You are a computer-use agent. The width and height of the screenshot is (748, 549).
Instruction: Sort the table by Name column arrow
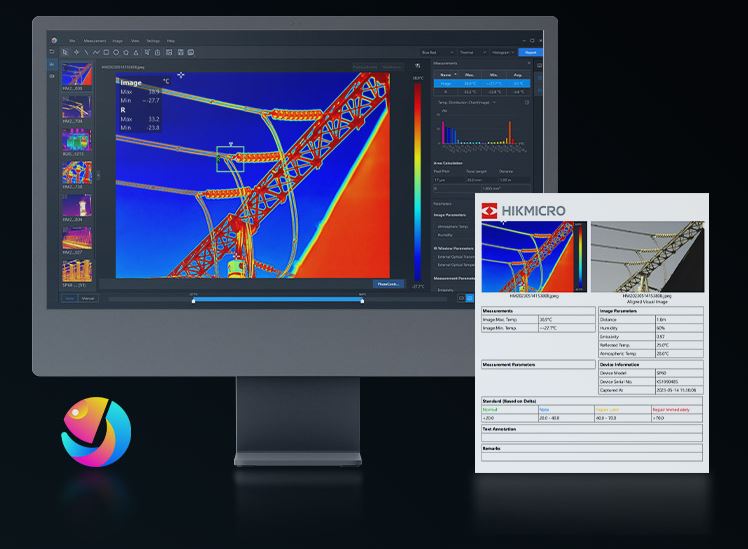click(455, 74)
